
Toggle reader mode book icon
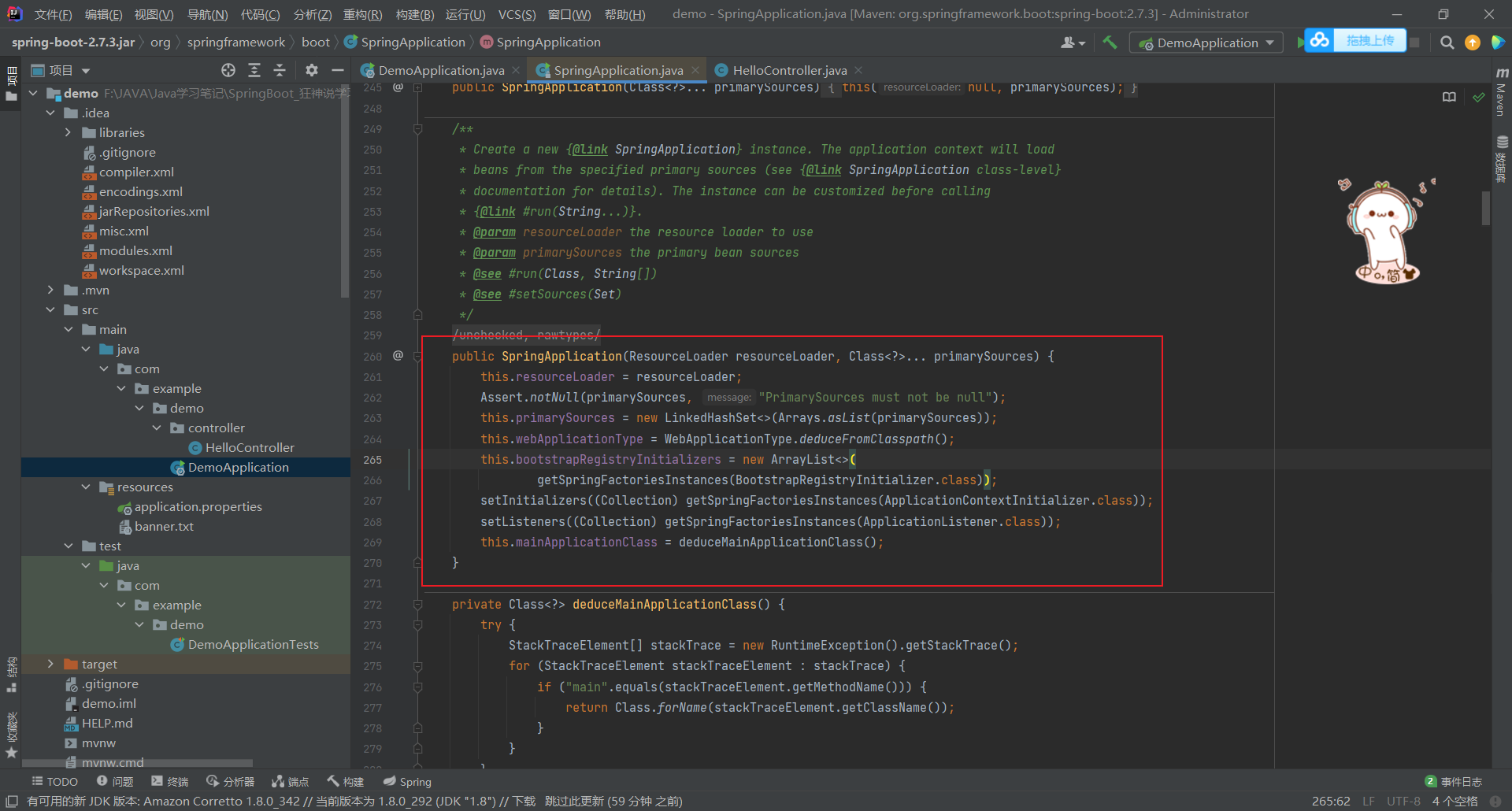(1449, 97)
